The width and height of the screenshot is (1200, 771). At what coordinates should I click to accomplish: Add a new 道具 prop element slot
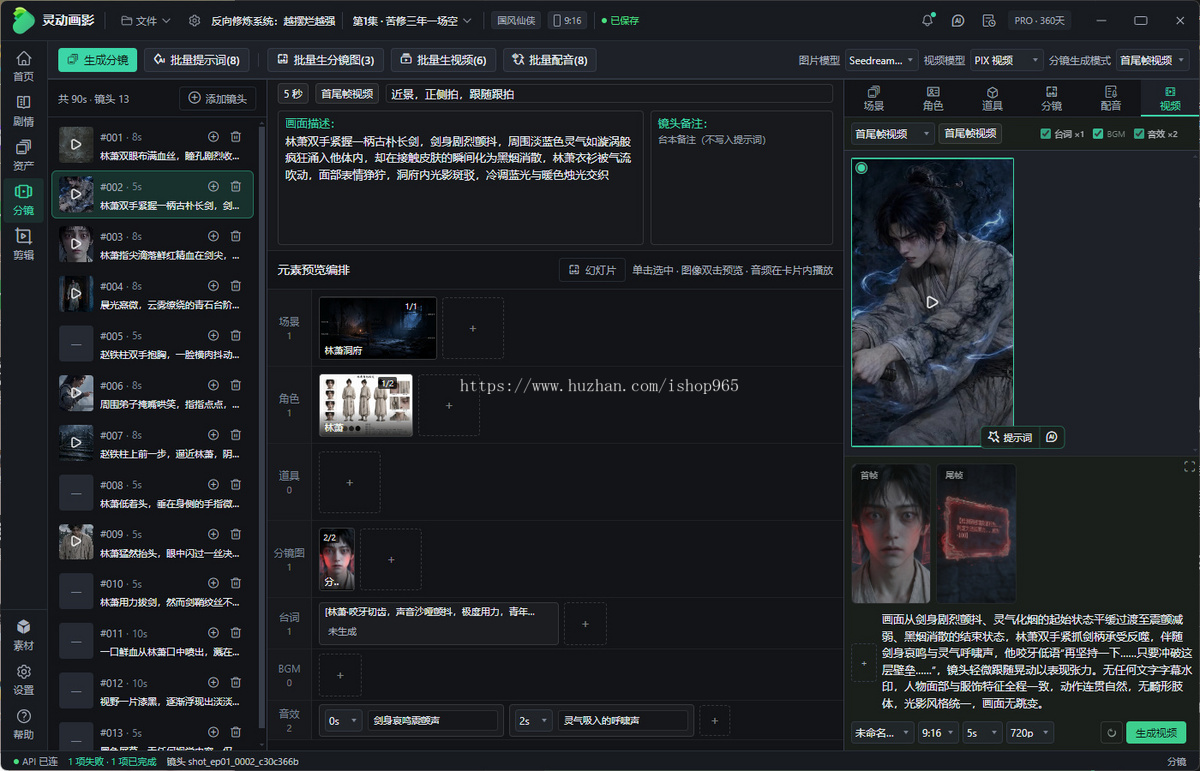click(349, 482)
